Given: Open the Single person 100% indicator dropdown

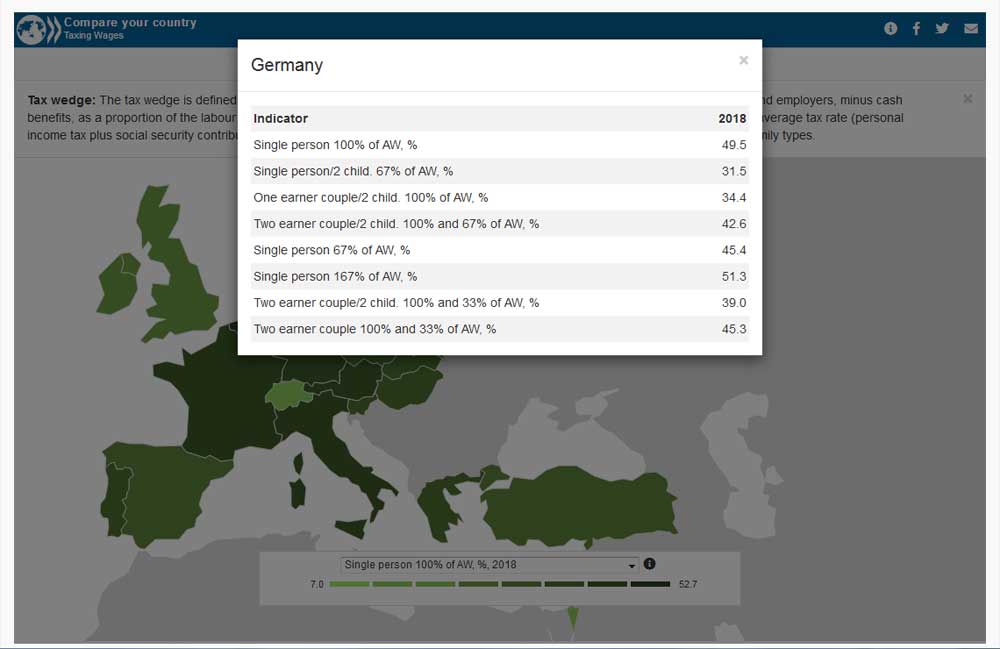Looking at the screenshot, I should (489, 565).
